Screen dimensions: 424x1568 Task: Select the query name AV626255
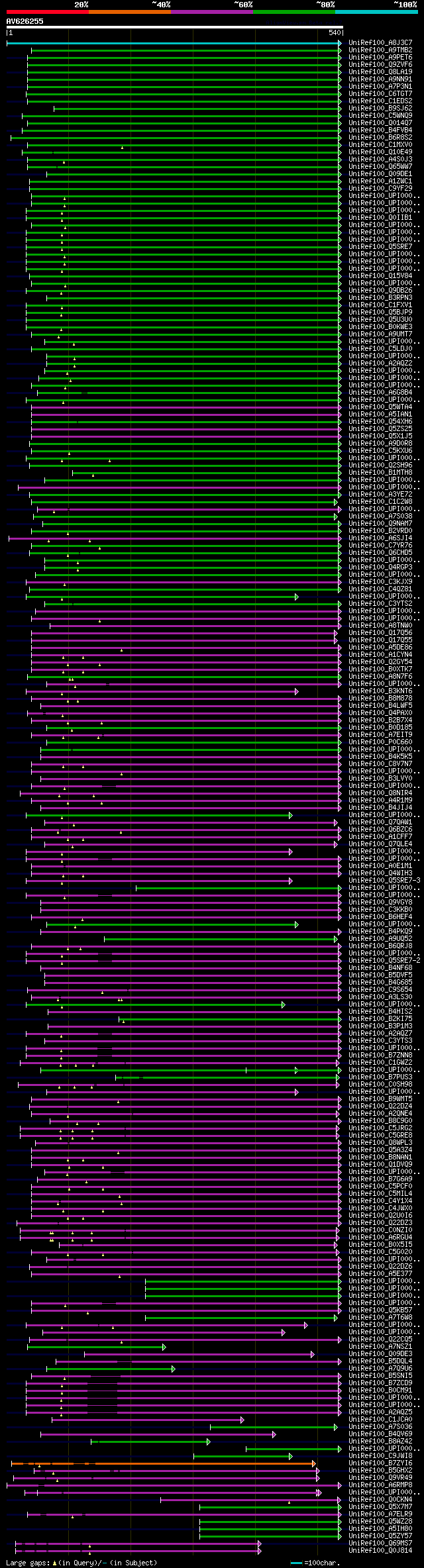(25, 21)
